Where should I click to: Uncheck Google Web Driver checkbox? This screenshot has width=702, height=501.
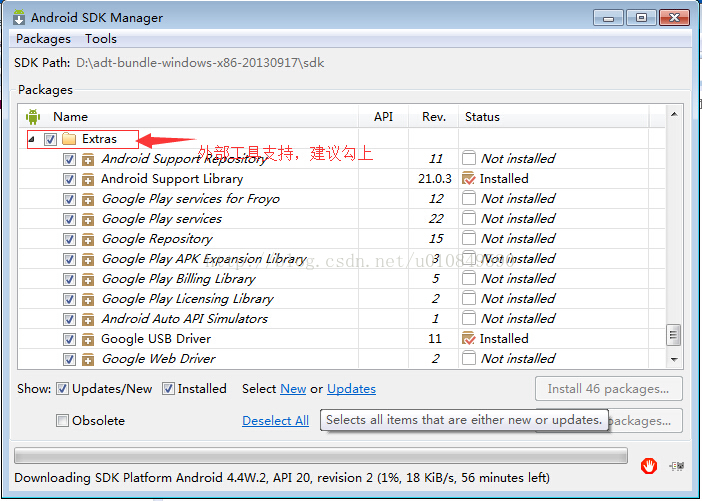tap(69, 359)
